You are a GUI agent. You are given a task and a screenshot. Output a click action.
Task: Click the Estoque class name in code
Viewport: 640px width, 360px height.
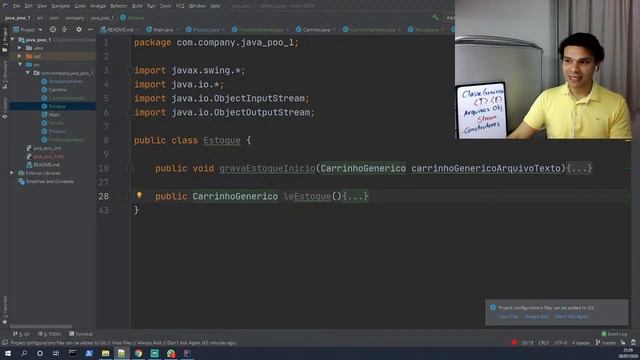tap(222, 140)
